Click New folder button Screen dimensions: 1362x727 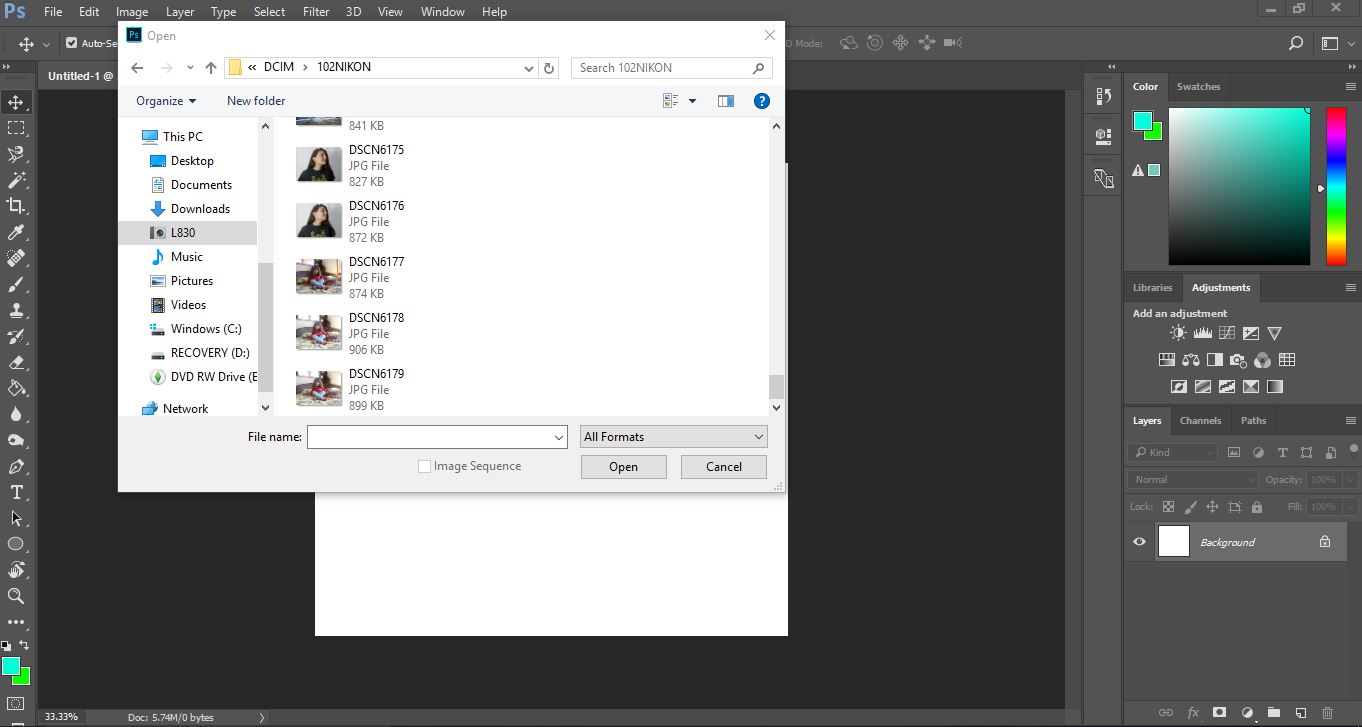tap(256, 100)
